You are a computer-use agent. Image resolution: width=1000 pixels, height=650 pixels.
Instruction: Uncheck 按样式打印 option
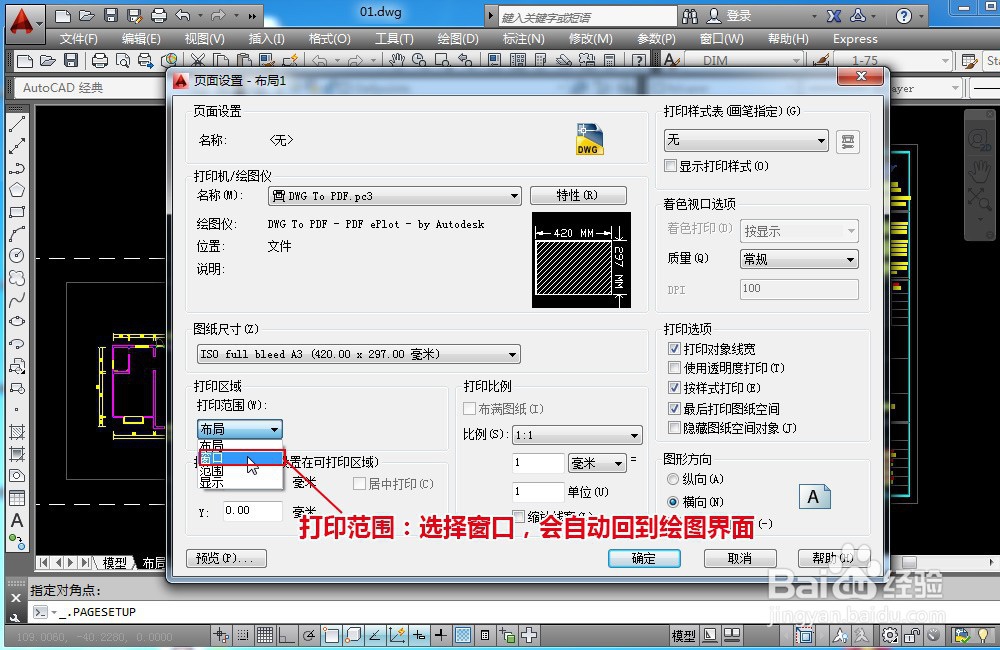point(674,387)
